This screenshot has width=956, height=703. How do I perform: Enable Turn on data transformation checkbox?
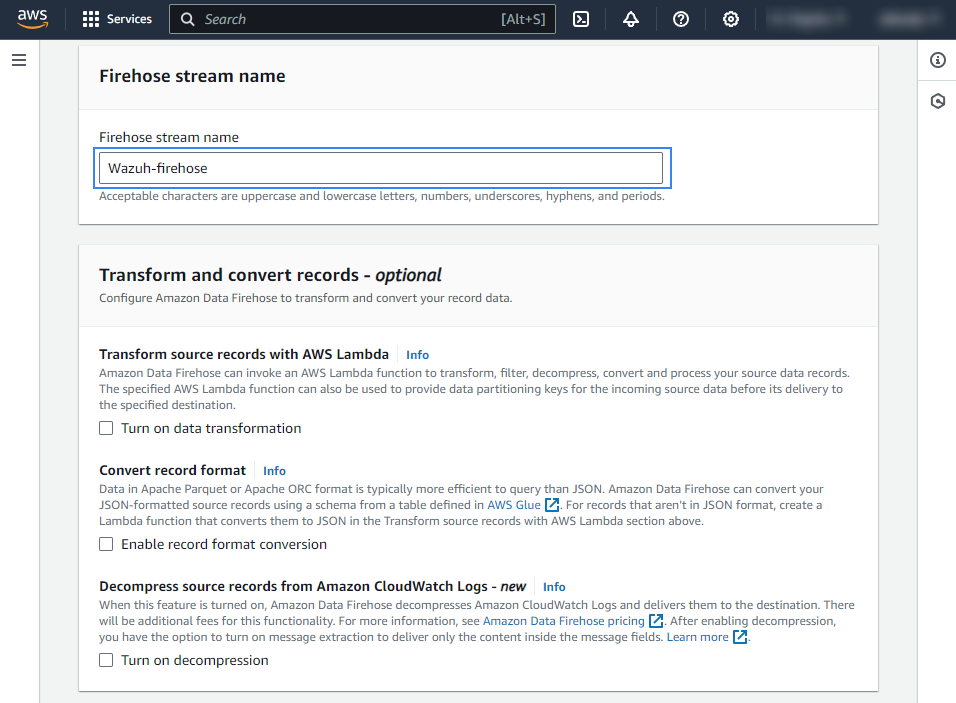point(106,428)
